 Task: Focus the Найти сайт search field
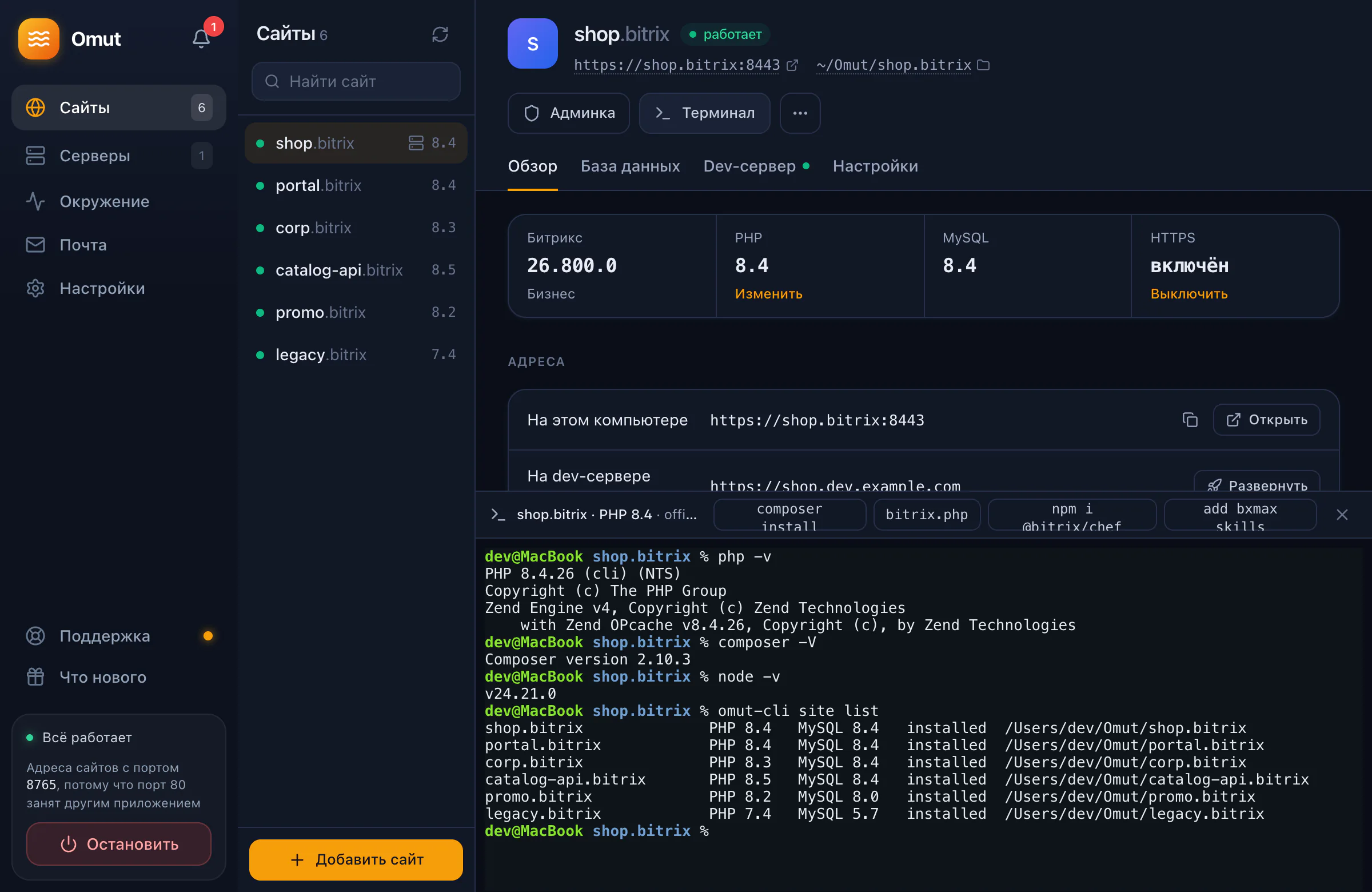(356, 81)
